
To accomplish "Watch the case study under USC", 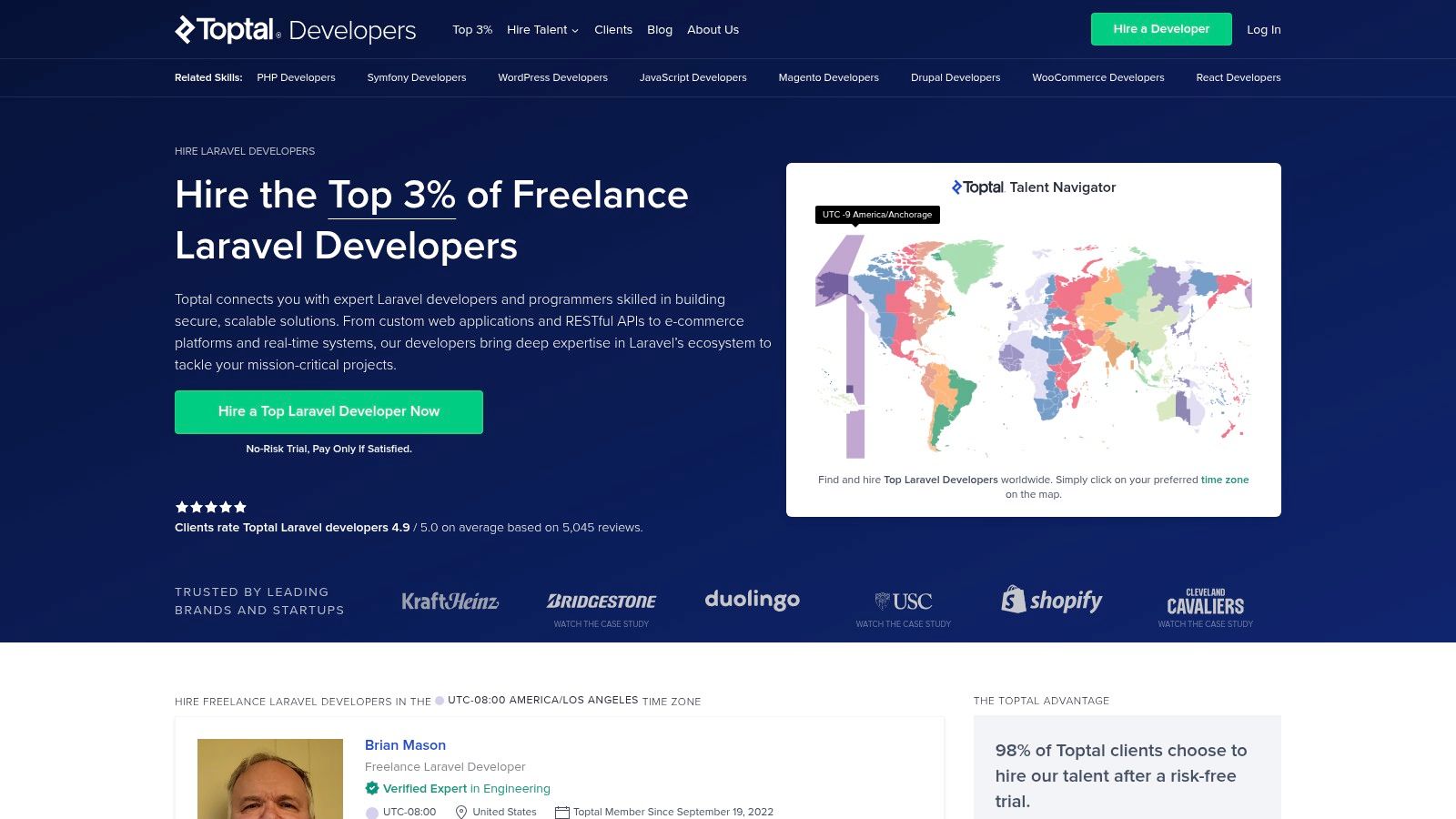I will point(904,624).
